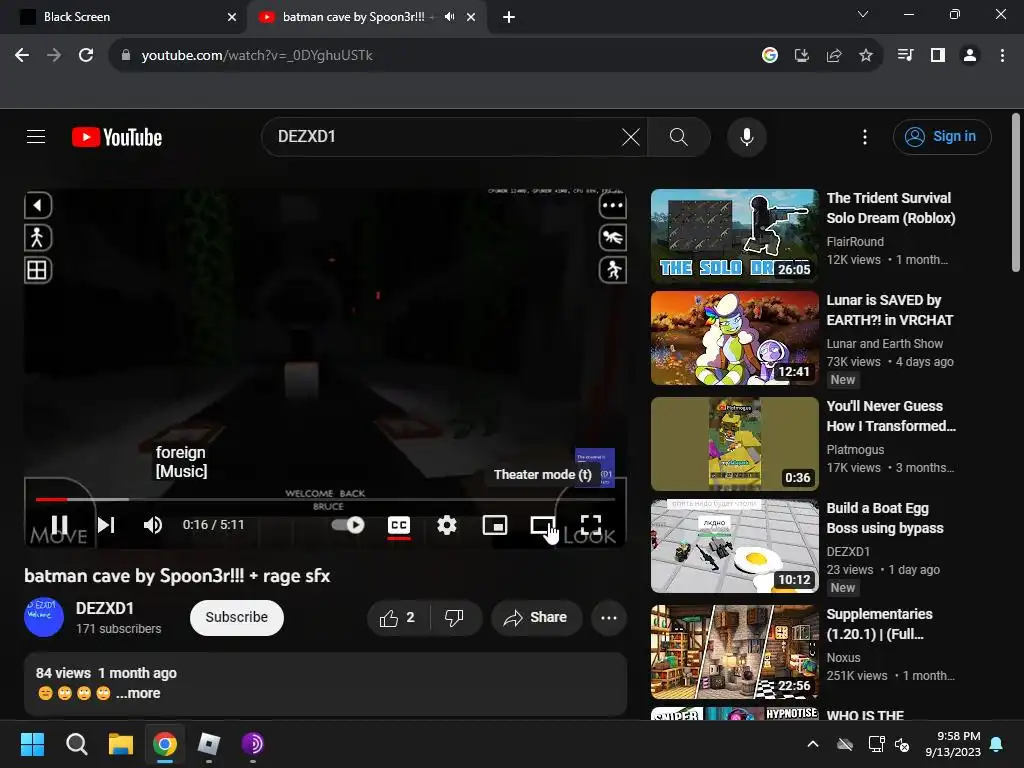Turn off closed captions
Viewport: 1024px width, 768px height.
[398, 525]
